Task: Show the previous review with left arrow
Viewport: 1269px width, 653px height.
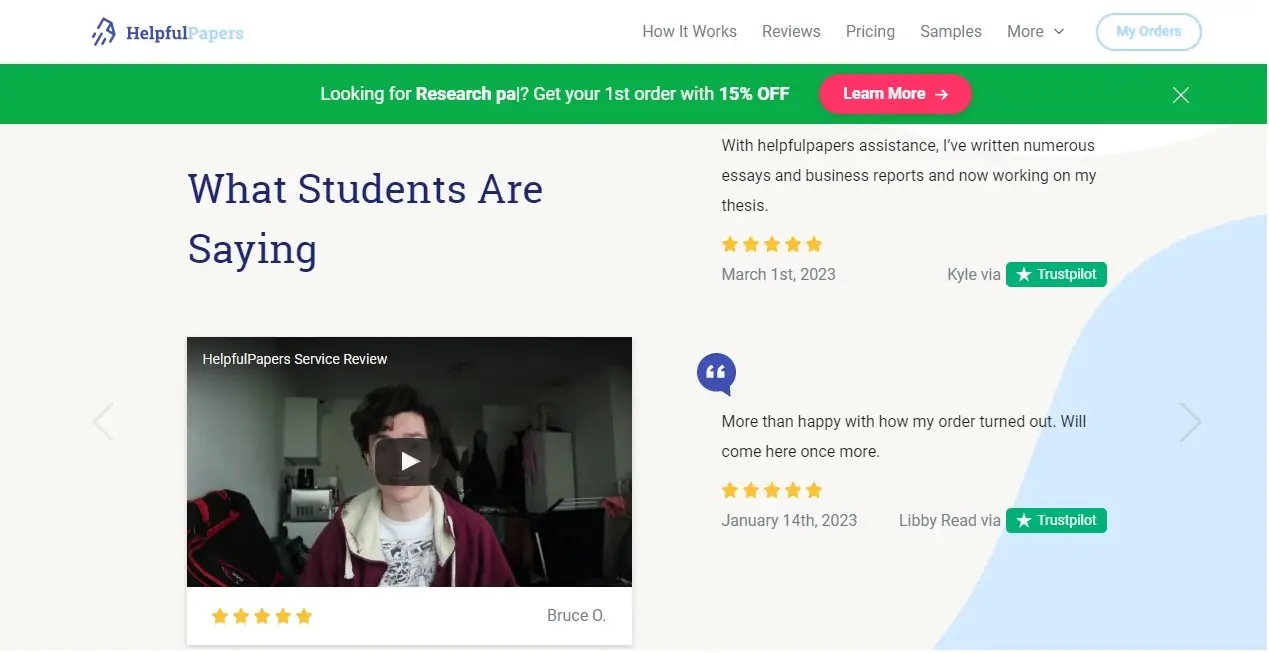Action: (x=103, y=422)
